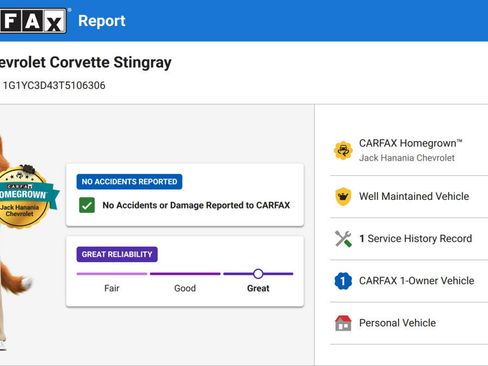Click the Chevrolet Corvette Stingray title
The width and height of the screenshot is (488, 366).
85,62
